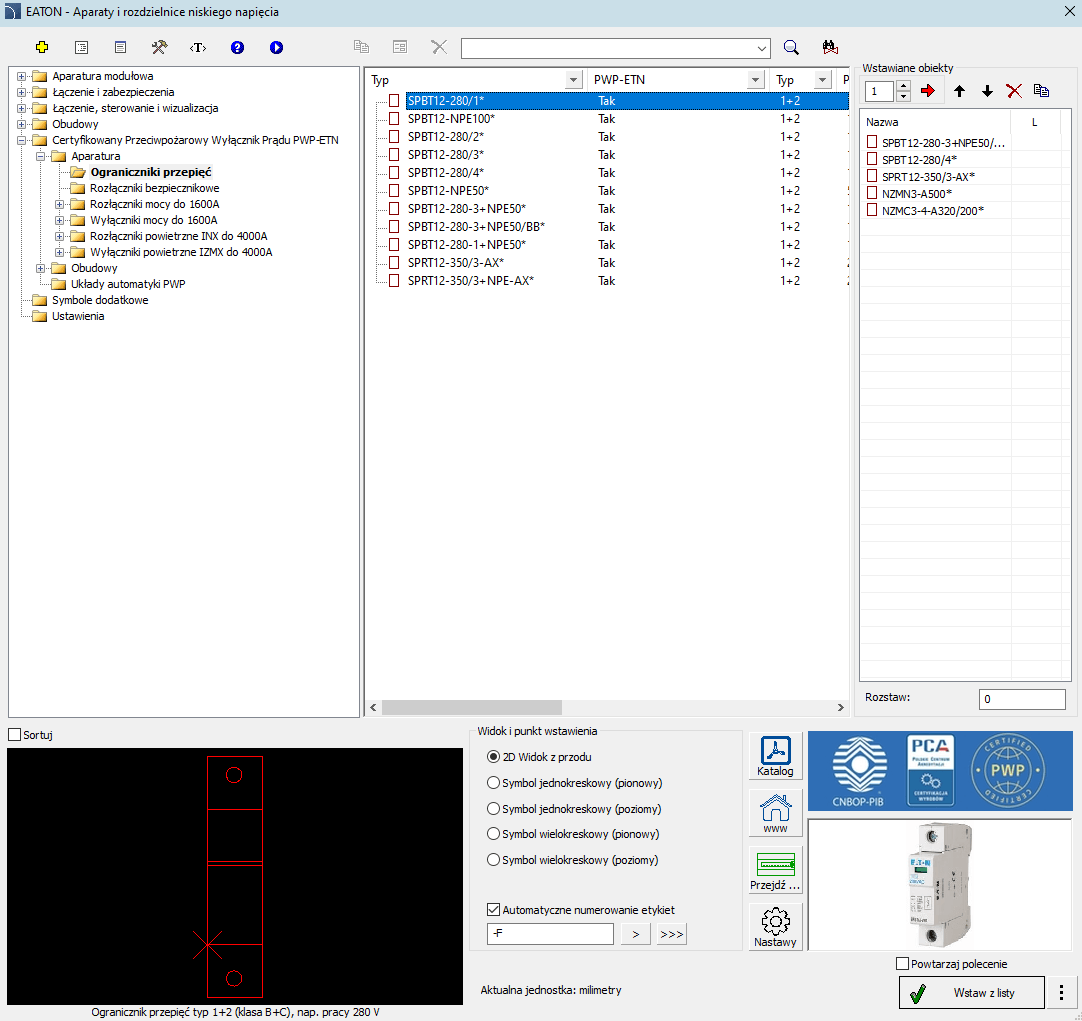Select Ograniczniki przepięć folder
This screenshot has height=1021, width=1082.
pyautogui.click(x=151, y=172)
